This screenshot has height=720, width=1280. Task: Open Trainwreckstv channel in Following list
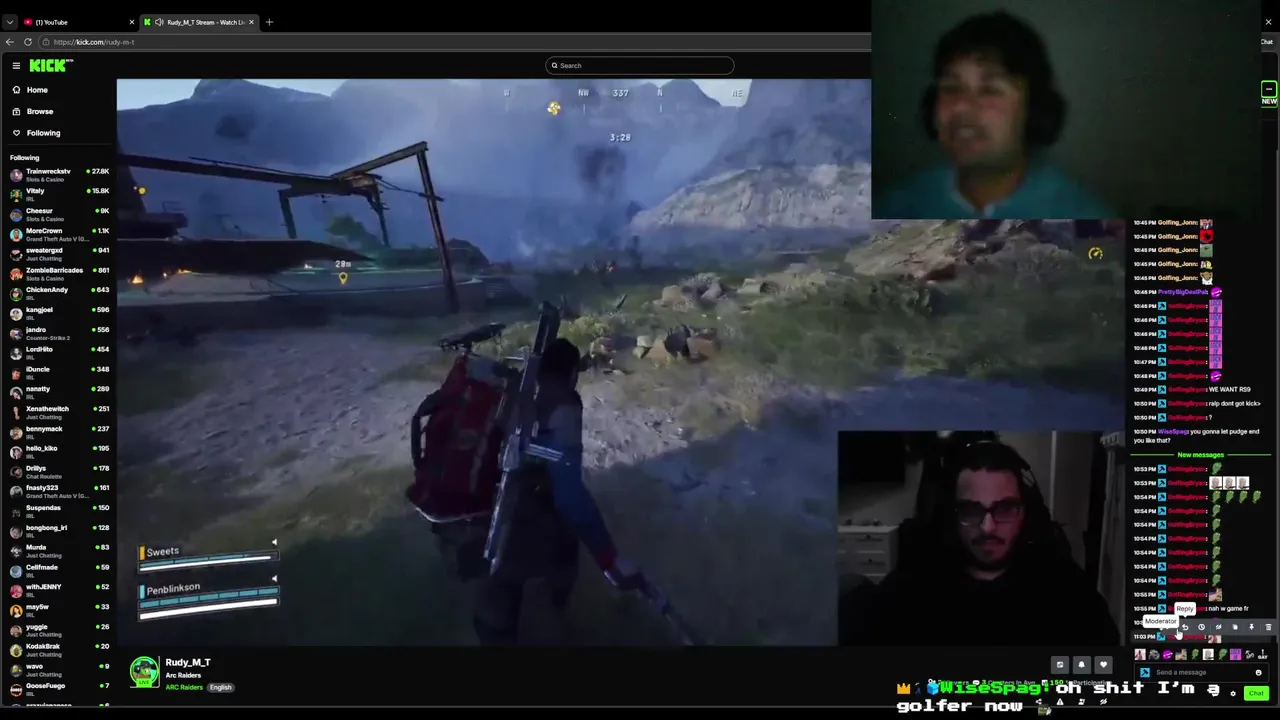(x=60, y=174)
